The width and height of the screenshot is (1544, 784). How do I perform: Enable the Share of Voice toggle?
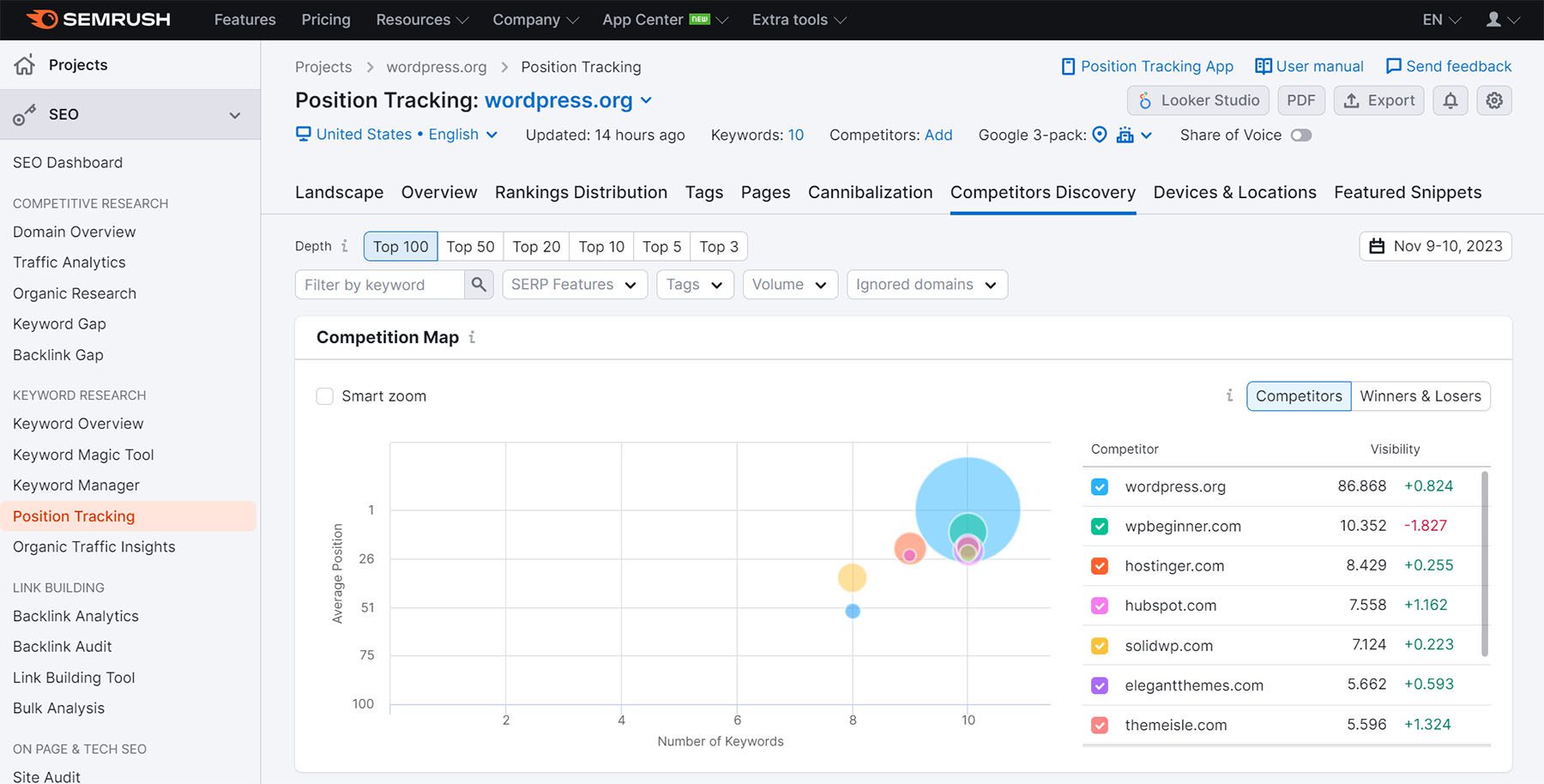(1300, 135)
